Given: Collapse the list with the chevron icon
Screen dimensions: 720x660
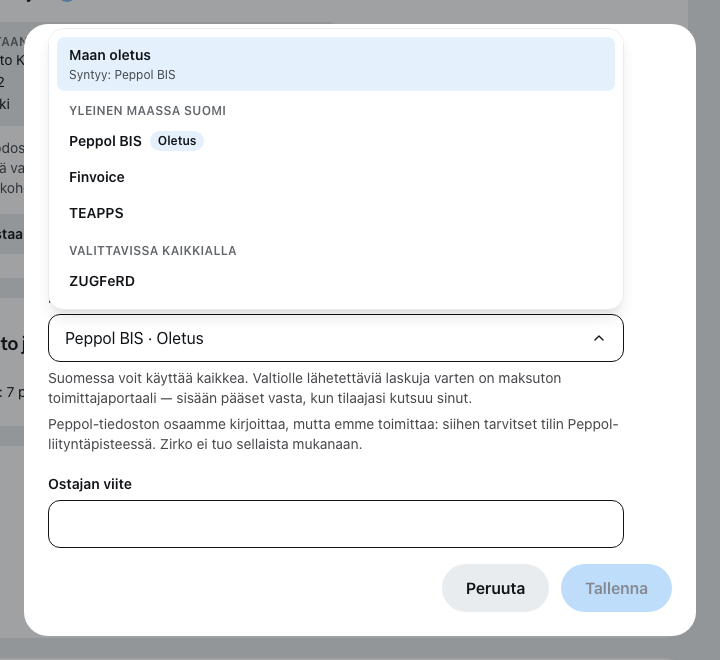Looking at the screenshot, I should 599,338.
